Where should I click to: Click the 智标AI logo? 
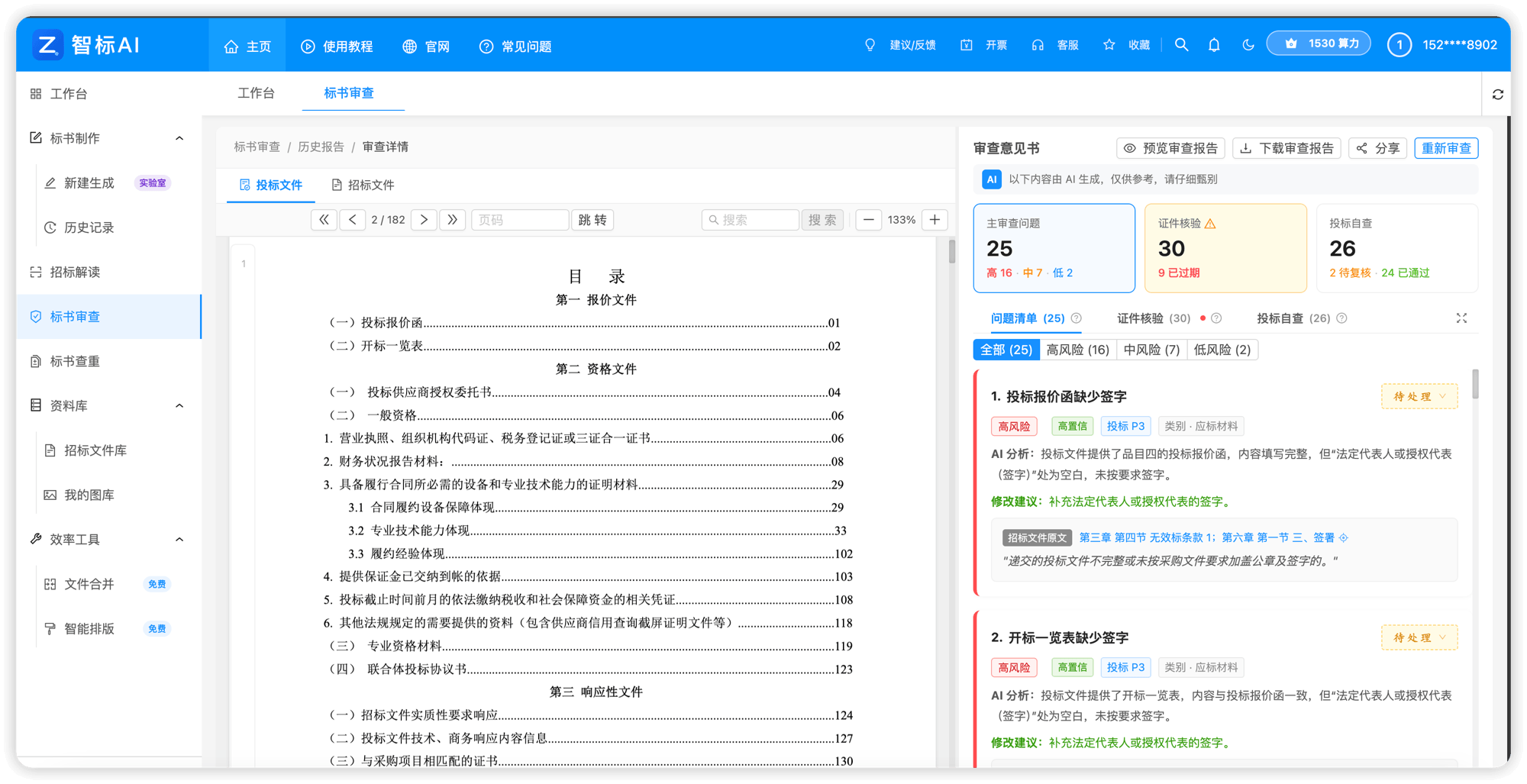coord(86,44)
